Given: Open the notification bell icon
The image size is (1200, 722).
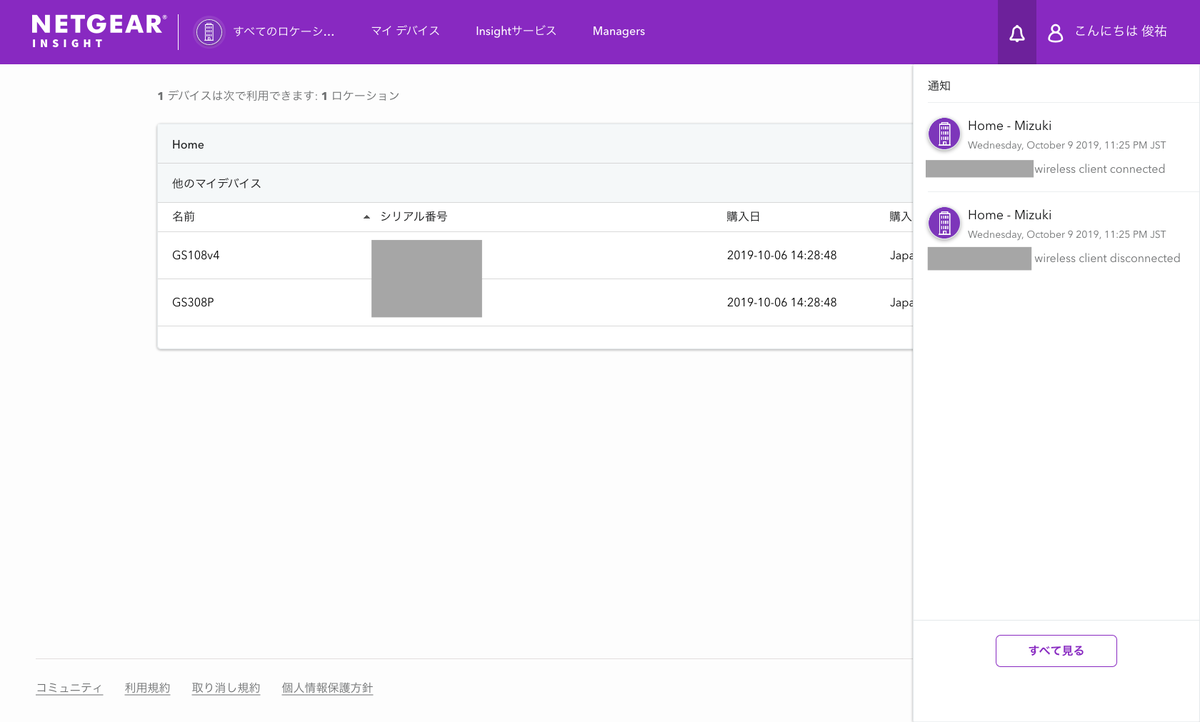Looking at the screenshot, I should [x=1017, y=33].
